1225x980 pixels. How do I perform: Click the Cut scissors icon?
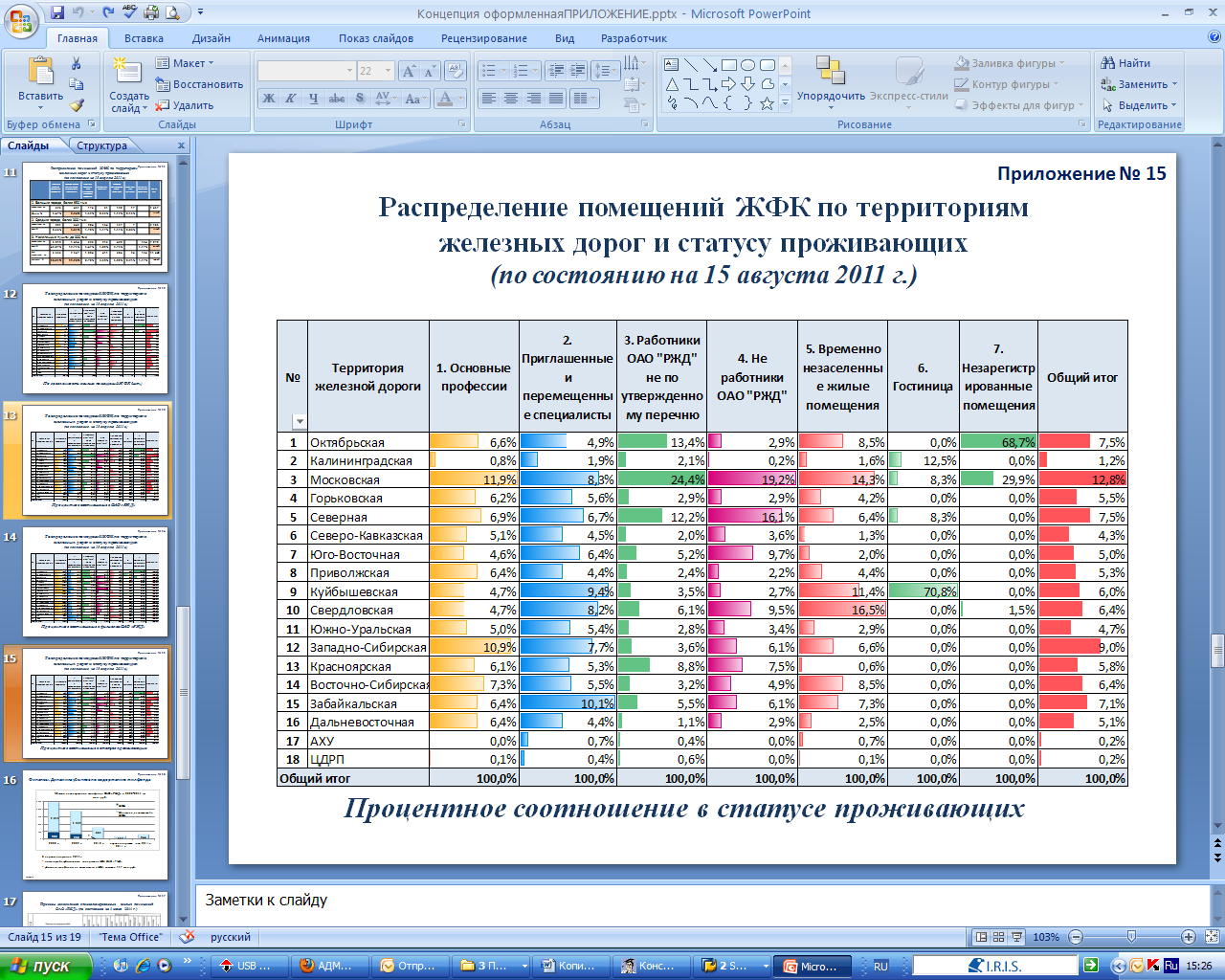point(77,63)
